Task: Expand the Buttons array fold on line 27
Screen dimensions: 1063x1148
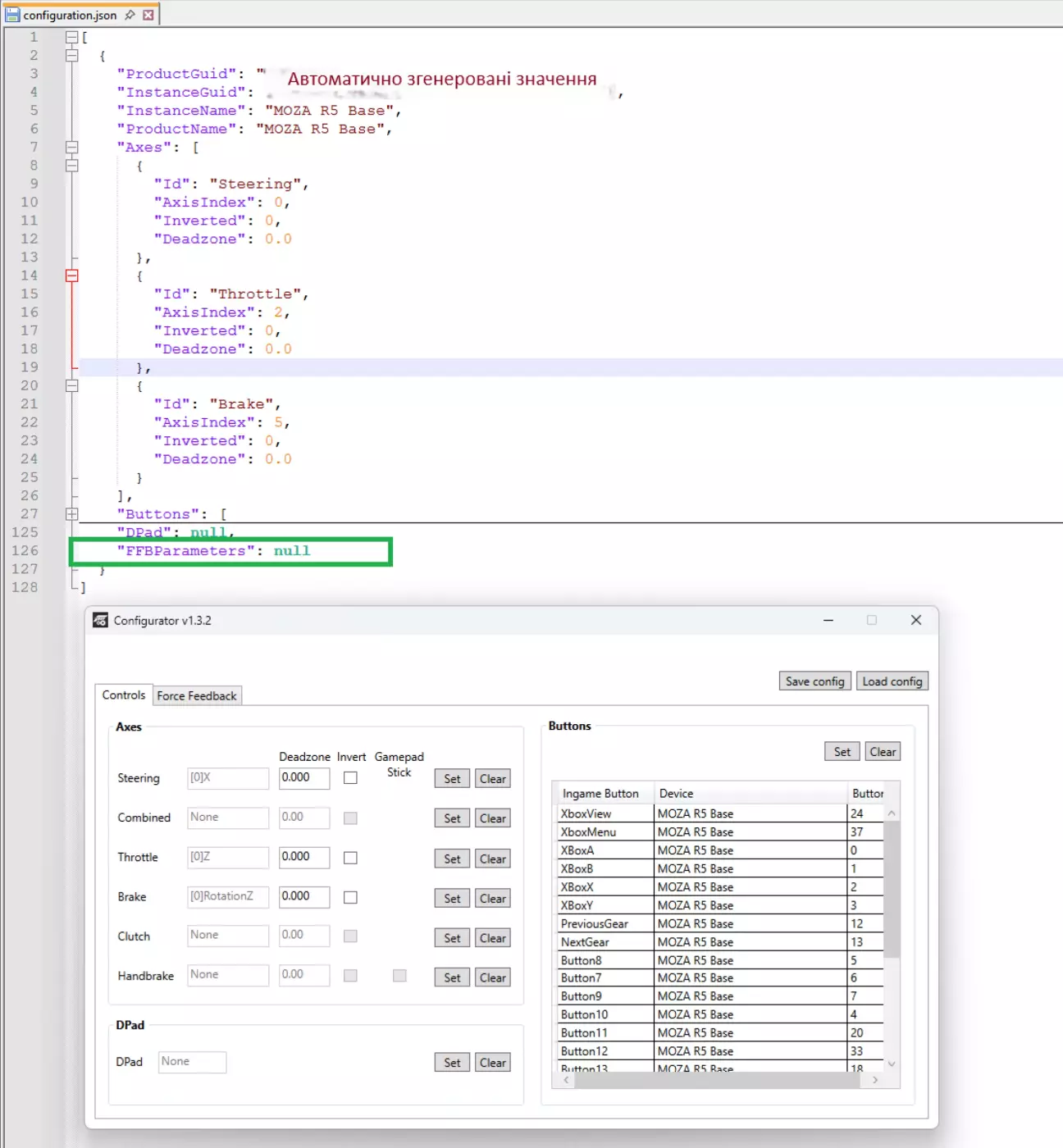Action: click(71, 514)
